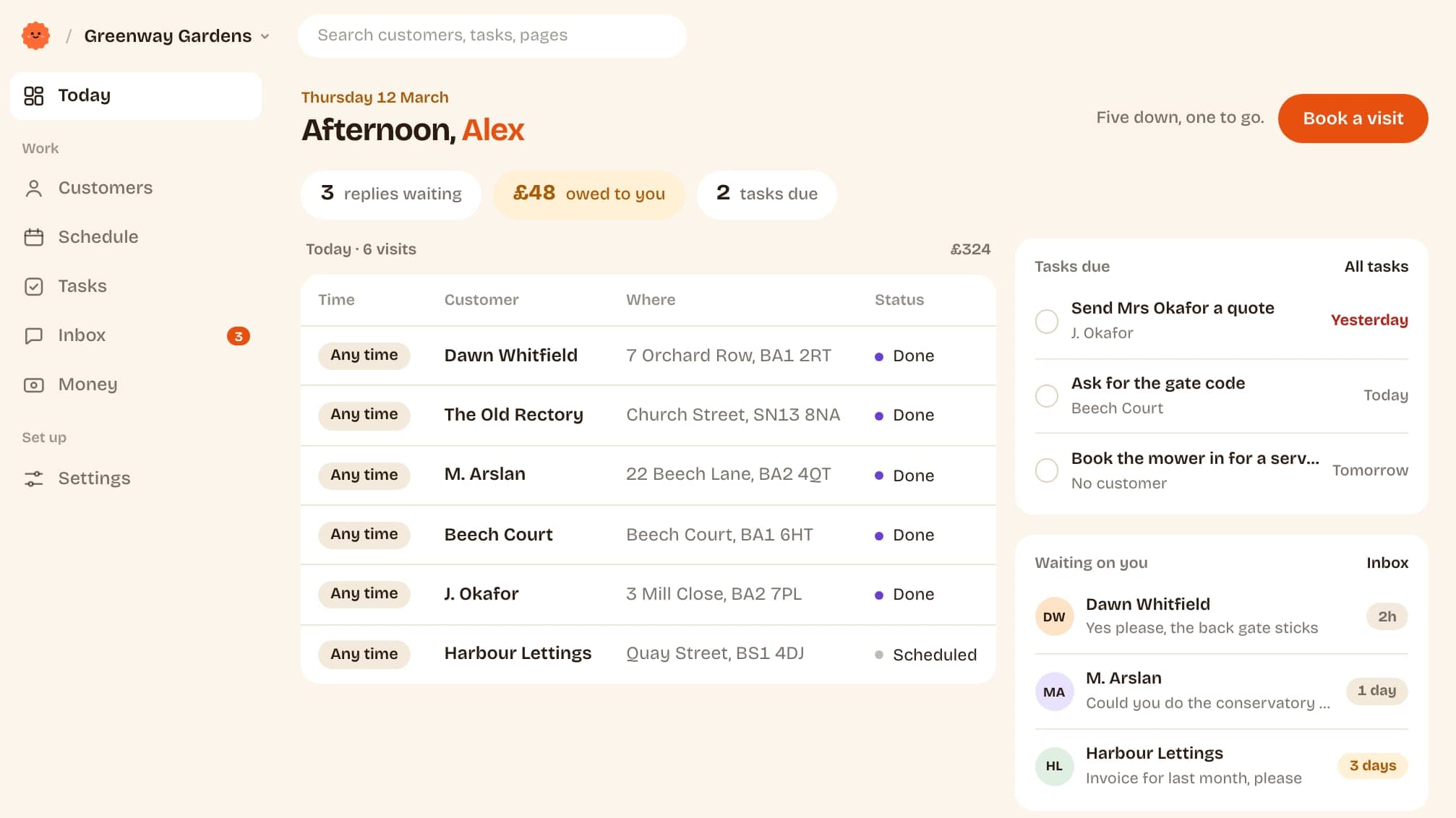Open the All tasks link

tap(1376, 267)
